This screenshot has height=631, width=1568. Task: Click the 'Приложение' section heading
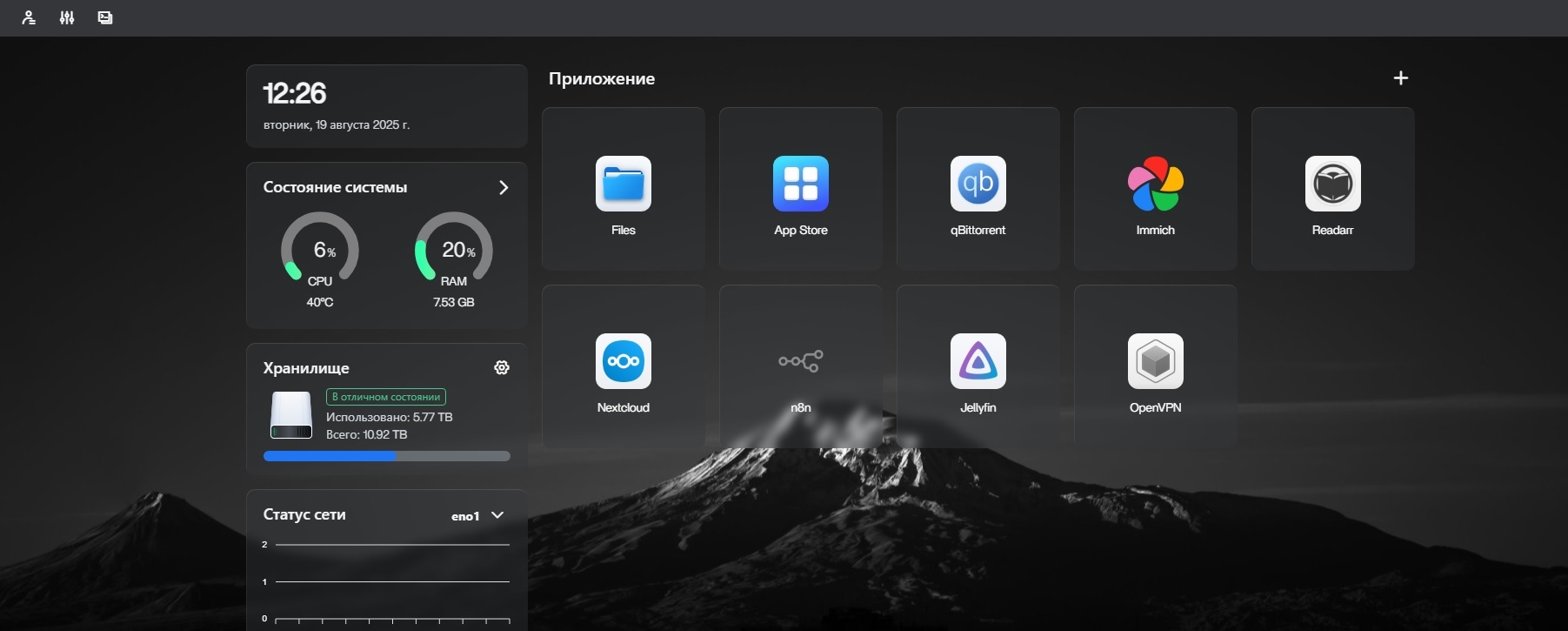(x=602, y=79)
